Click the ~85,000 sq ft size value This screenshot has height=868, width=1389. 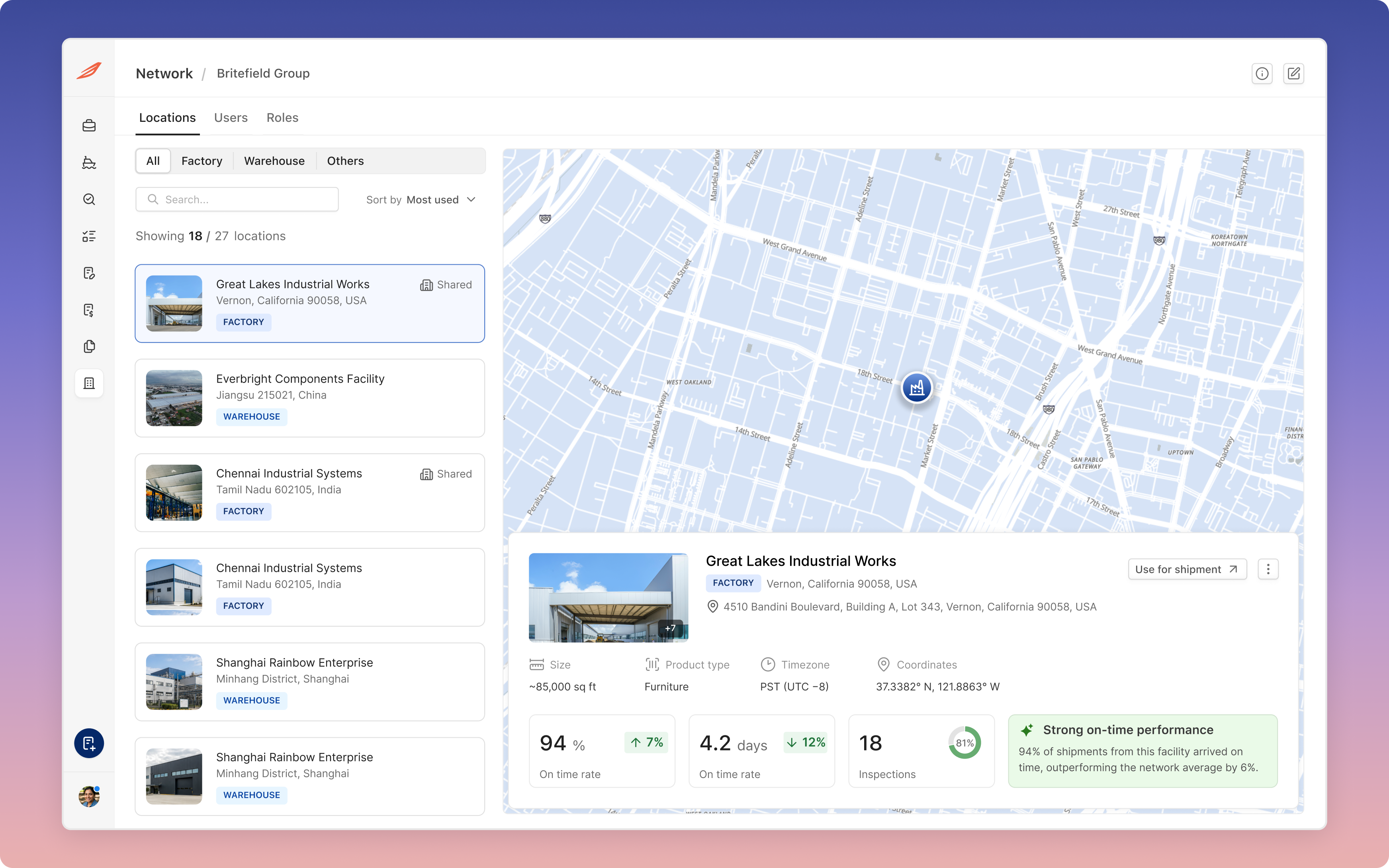(x=562, y=686)
